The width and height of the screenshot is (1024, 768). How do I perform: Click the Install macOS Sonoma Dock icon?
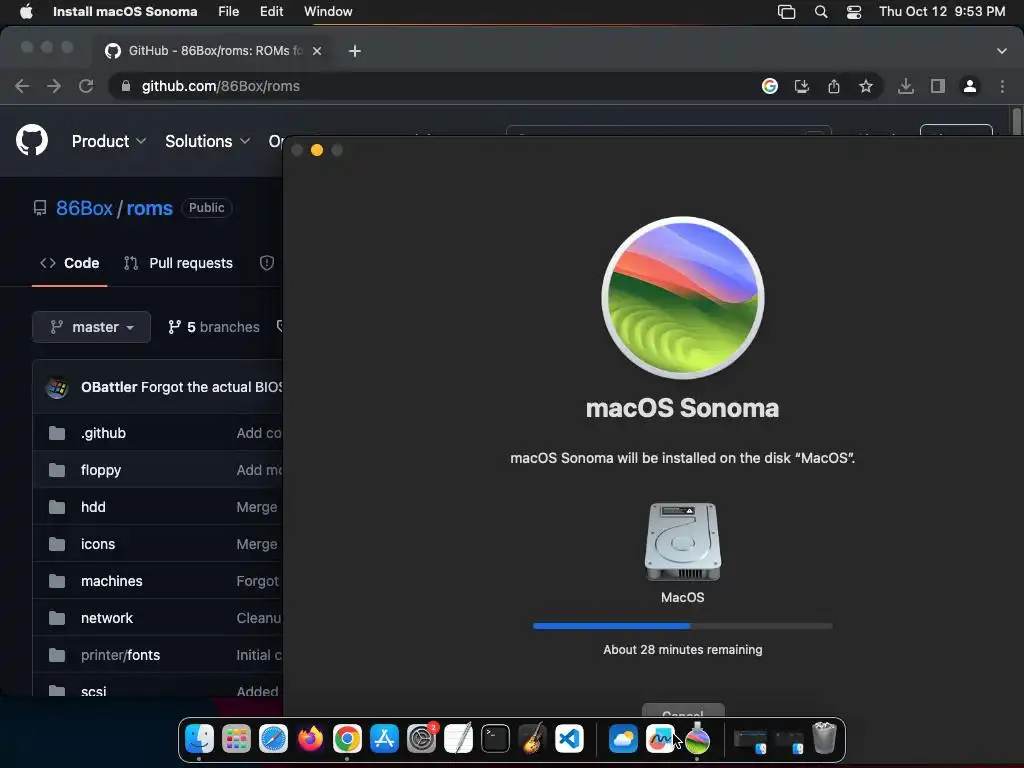[x=697, y=739]
